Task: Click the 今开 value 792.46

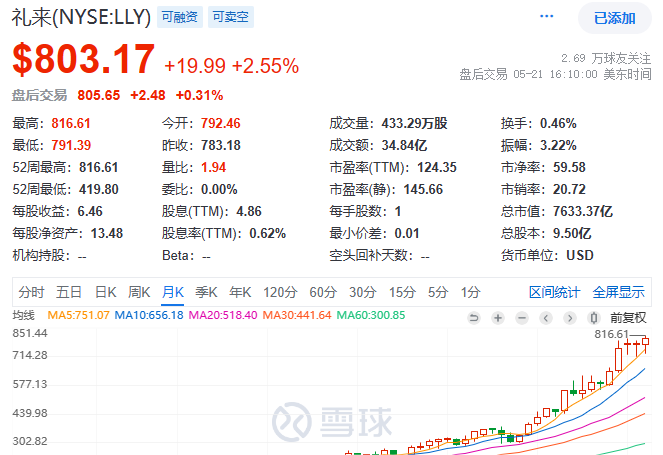Action: pos(221,123)
